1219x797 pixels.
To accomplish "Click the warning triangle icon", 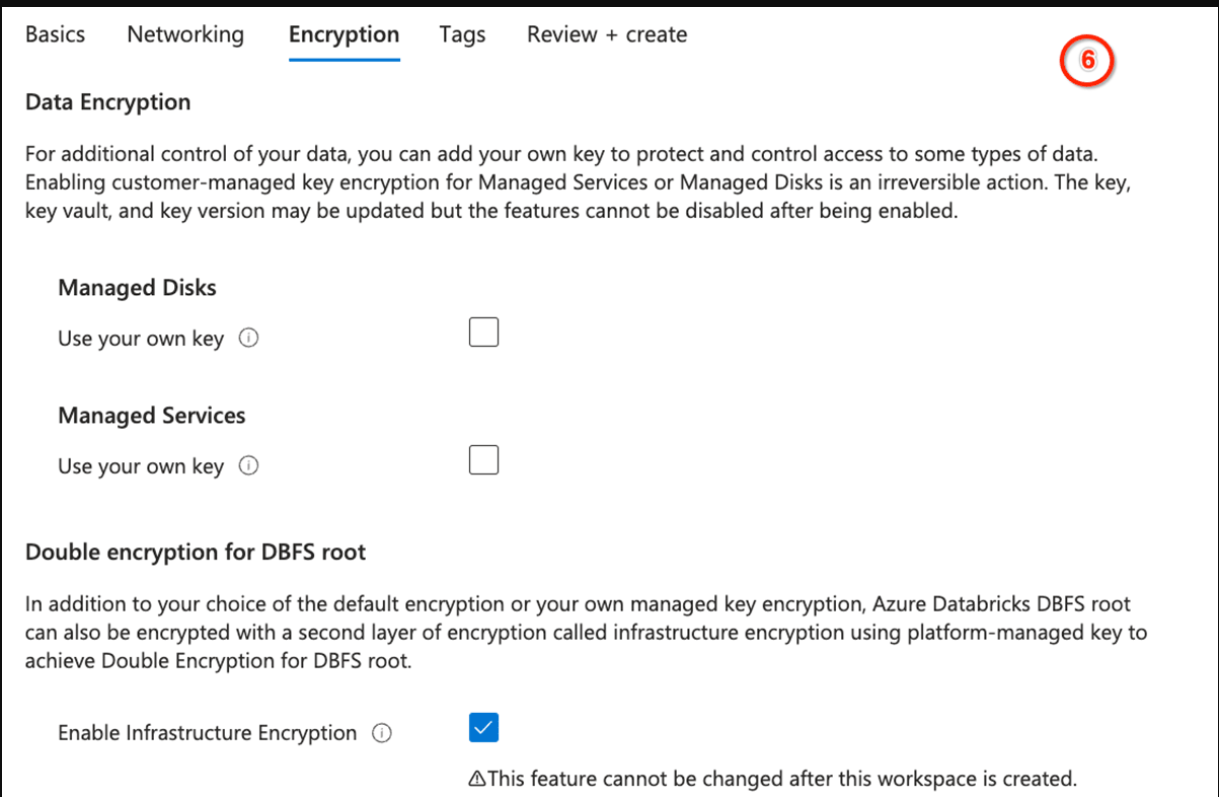I will pos(476,779).
